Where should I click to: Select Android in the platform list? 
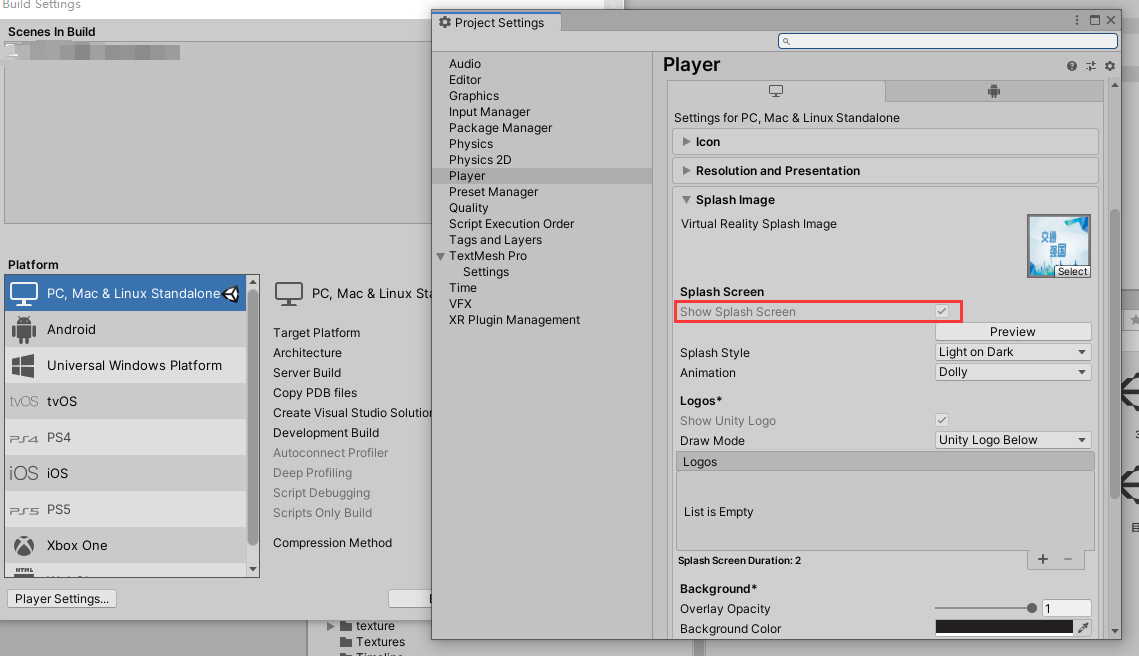tap(126, 329)
